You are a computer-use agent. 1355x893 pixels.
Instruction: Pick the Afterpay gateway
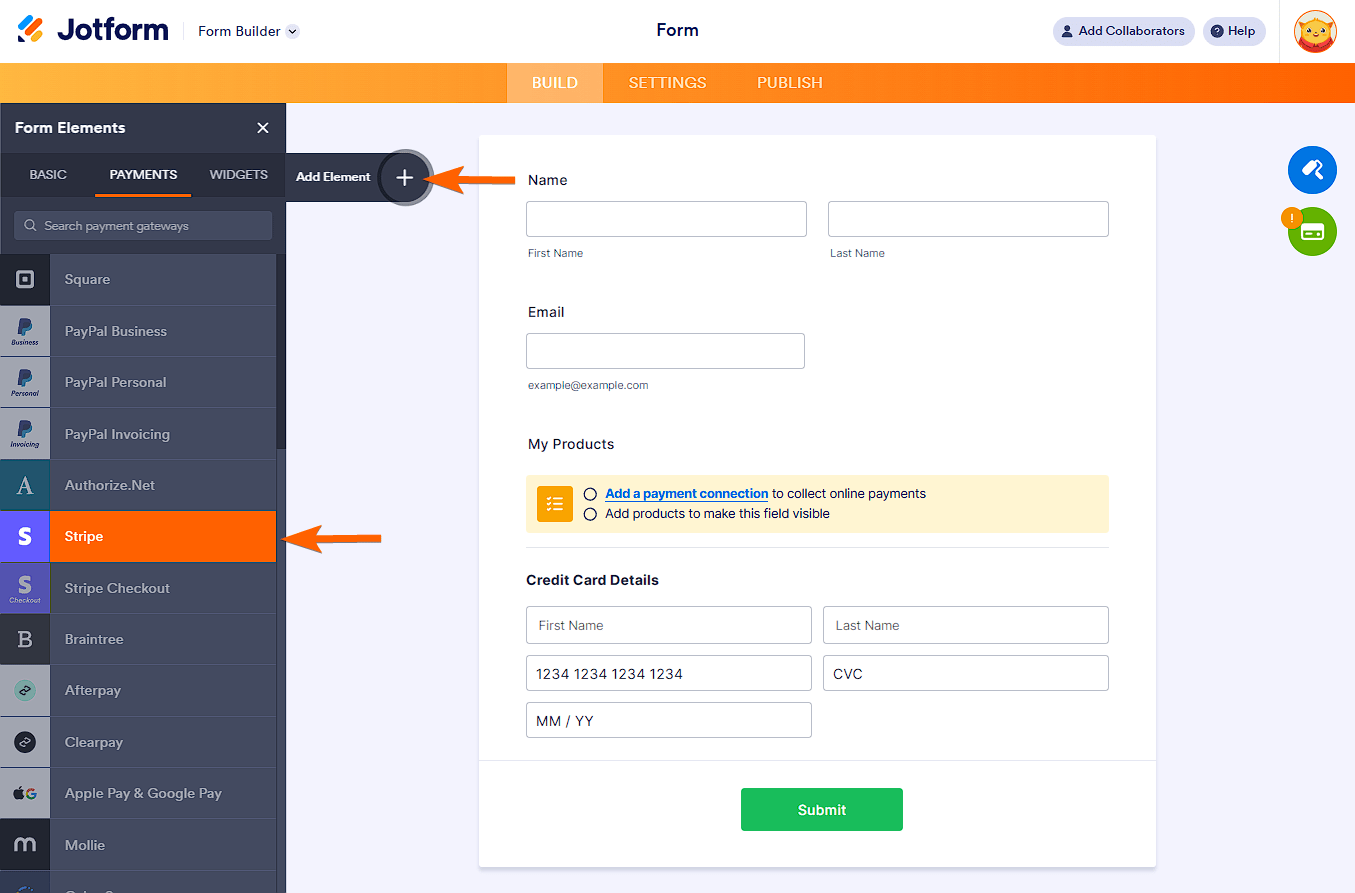click(138, 691)
